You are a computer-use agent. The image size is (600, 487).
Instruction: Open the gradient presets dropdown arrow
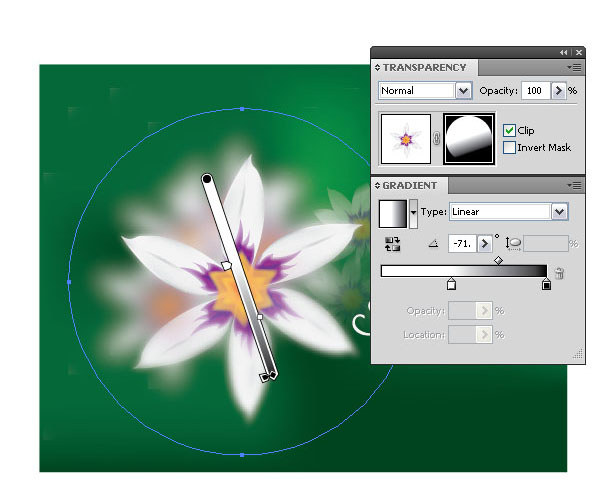[413, 213]
